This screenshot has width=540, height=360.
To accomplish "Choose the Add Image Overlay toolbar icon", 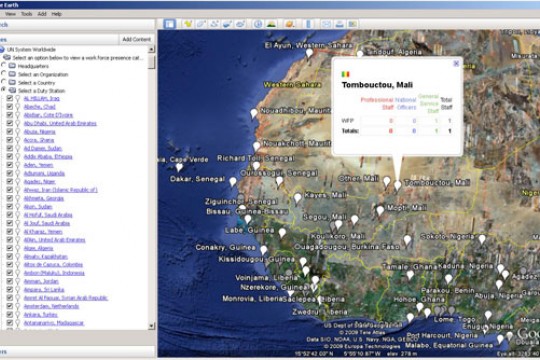I will click(227, 24).
